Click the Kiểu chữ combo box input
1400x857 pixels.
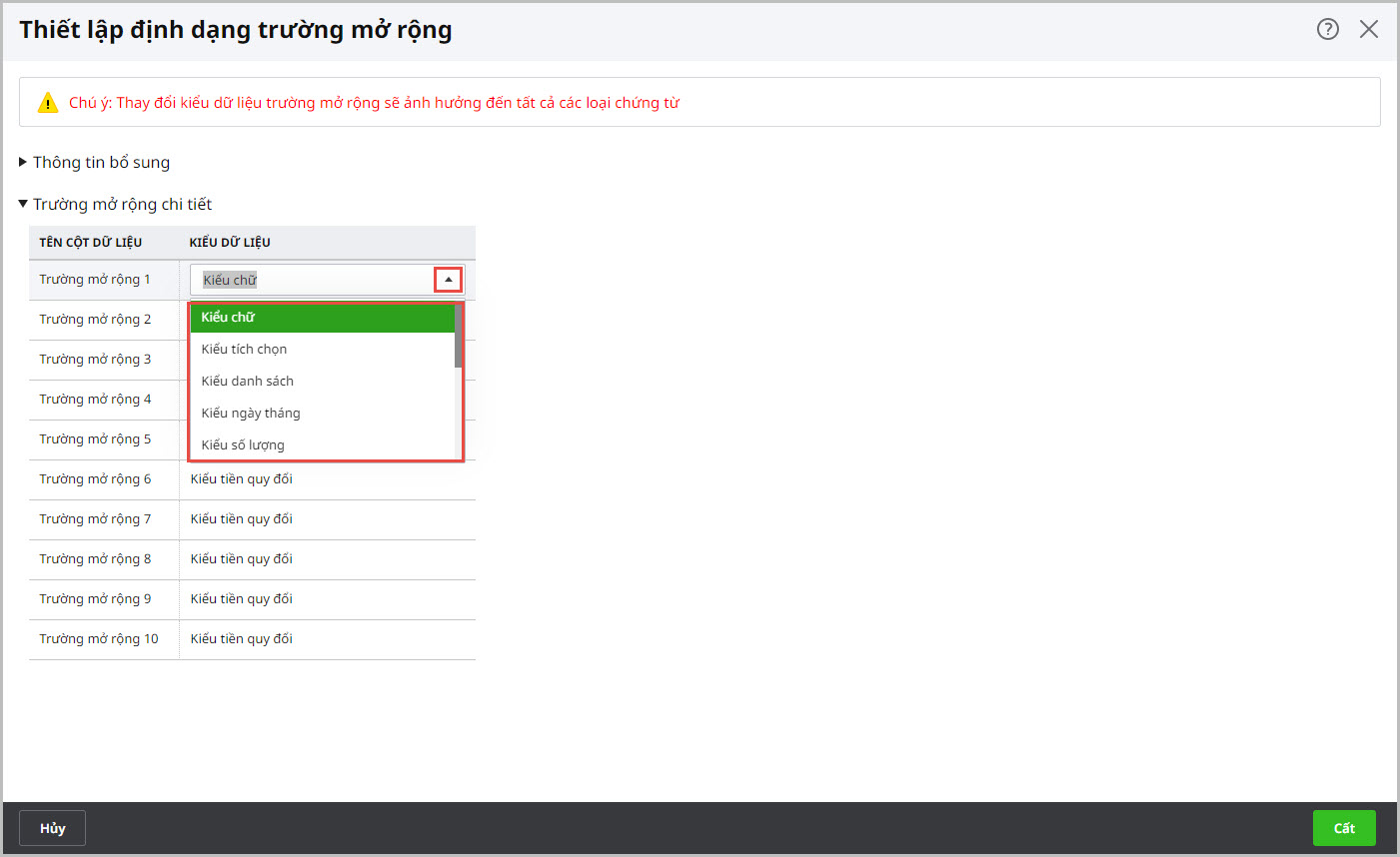(x=312, y=280)
